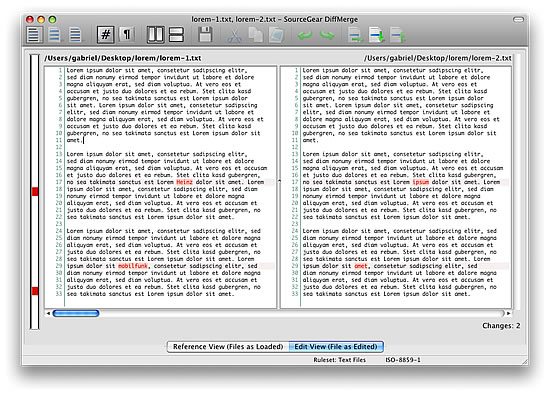Click the floppy disk Save icon
Viewport: 550px width, 395px height.
(205, 35)
